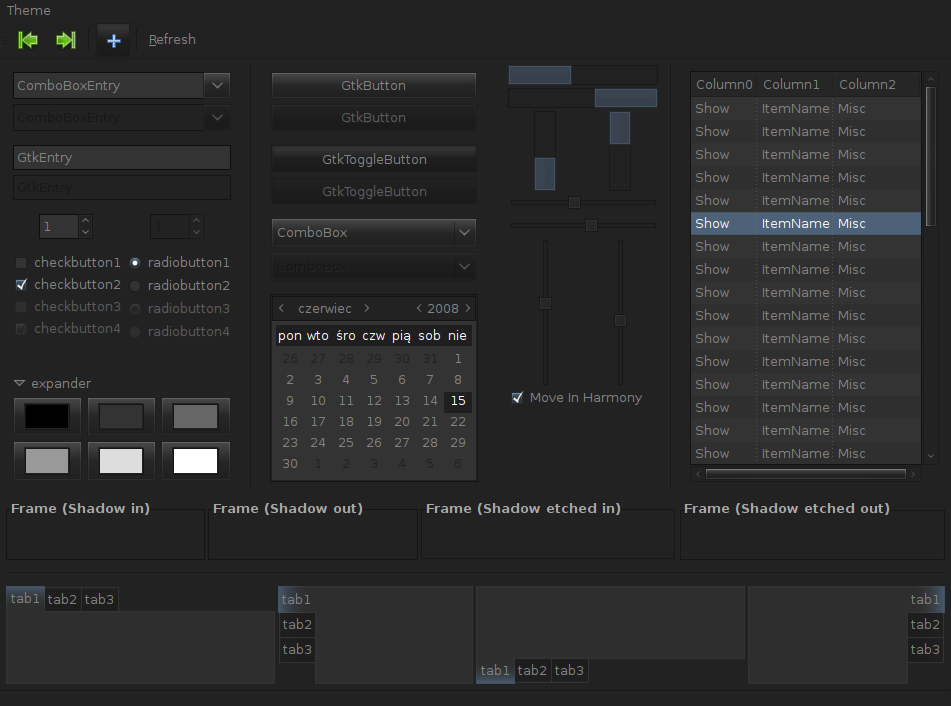Increase the spin button value
Screen dimensions: 951x706
[85, 221]
